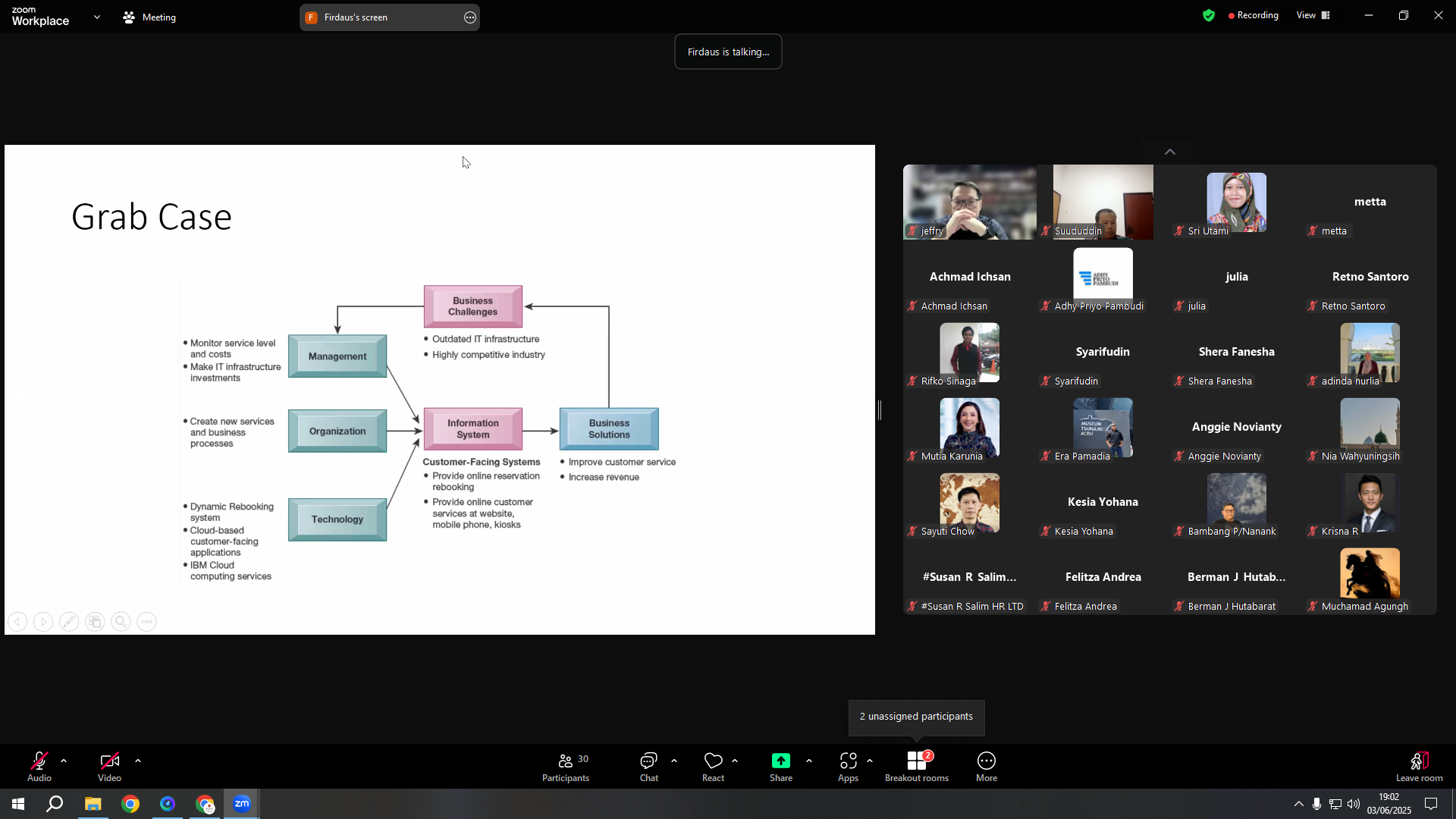Expand chat options arrow
The height and width of the screenshot is (819, 1456).
(674, 761)
